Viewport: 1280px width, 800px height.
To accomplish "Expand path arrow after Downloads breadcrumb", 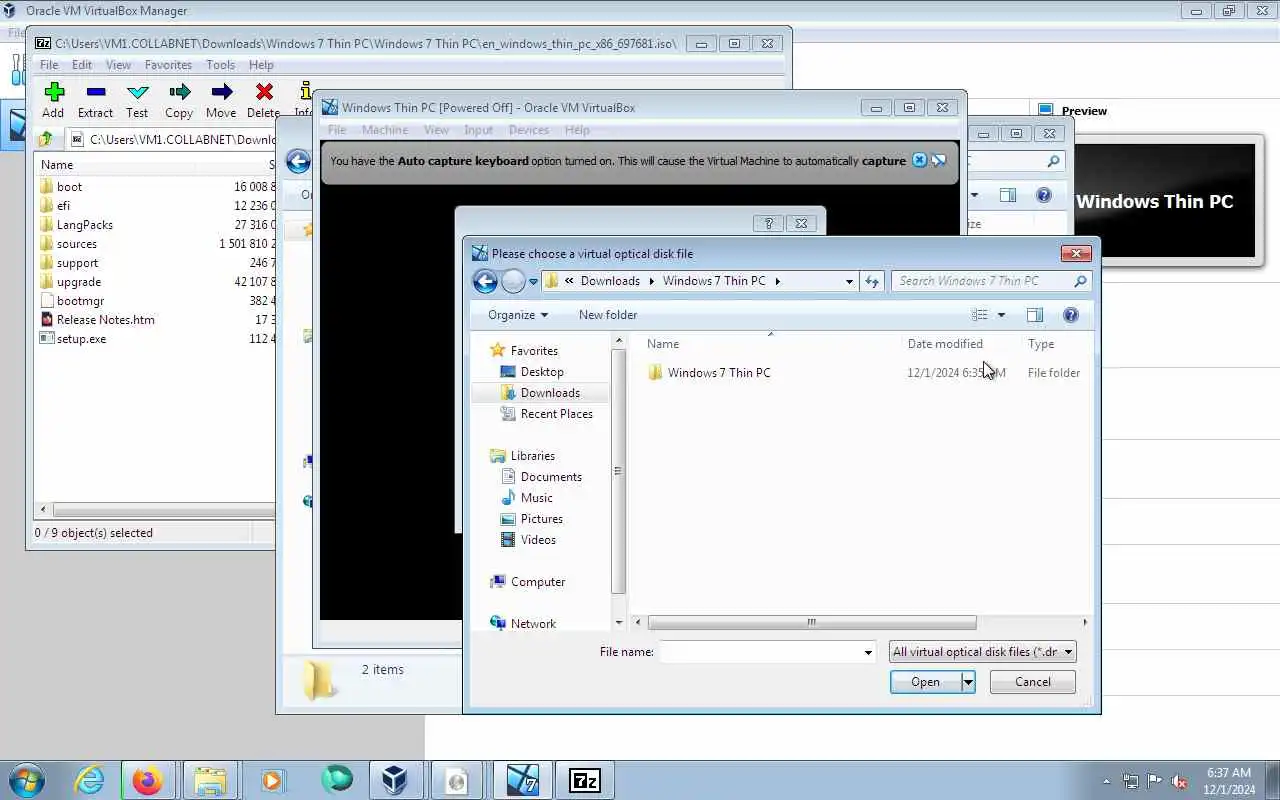I will point(651,281).
